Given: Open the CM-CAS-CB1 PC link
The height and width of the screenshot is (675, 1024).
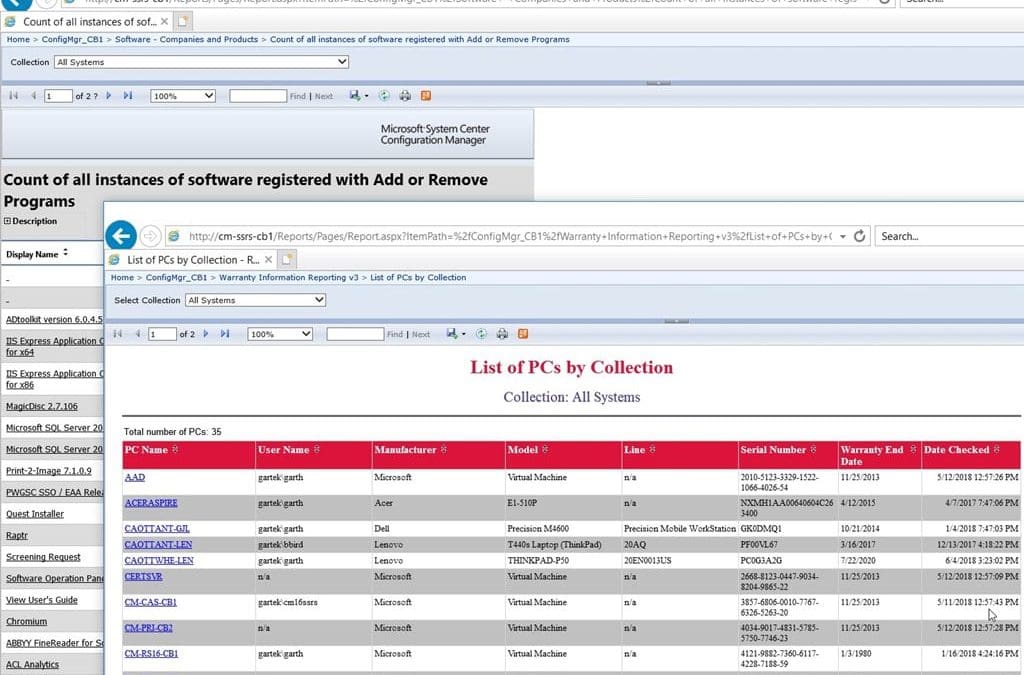Looking at the screenshot, I should click(x=150, y=602).
